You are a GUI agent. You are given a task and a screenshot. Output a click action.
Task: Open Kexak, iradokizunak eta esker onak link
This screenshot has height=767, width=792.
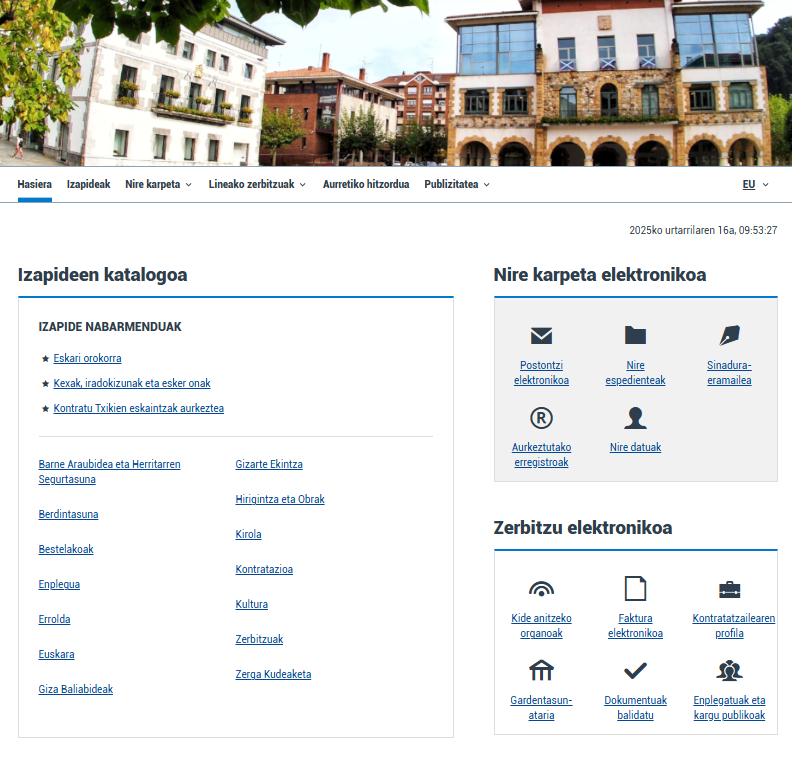pos(132,383)
